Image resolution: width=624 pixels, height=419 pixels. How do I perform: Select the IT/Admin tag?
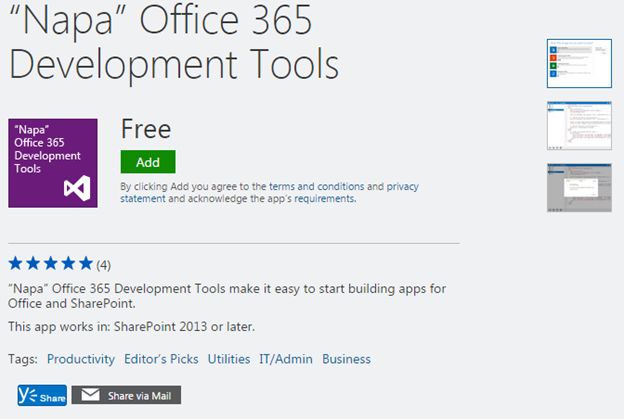click(x=286, y=359)
